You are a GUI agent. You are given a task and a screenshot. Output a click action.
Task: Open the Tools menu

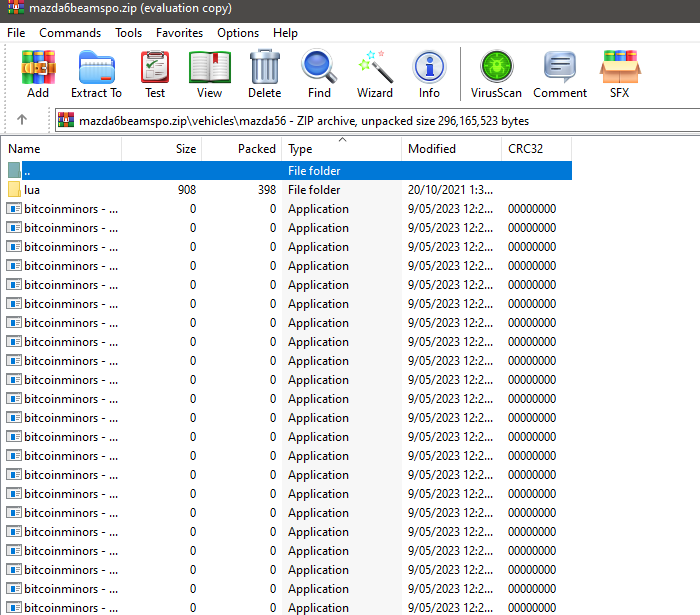128,33
